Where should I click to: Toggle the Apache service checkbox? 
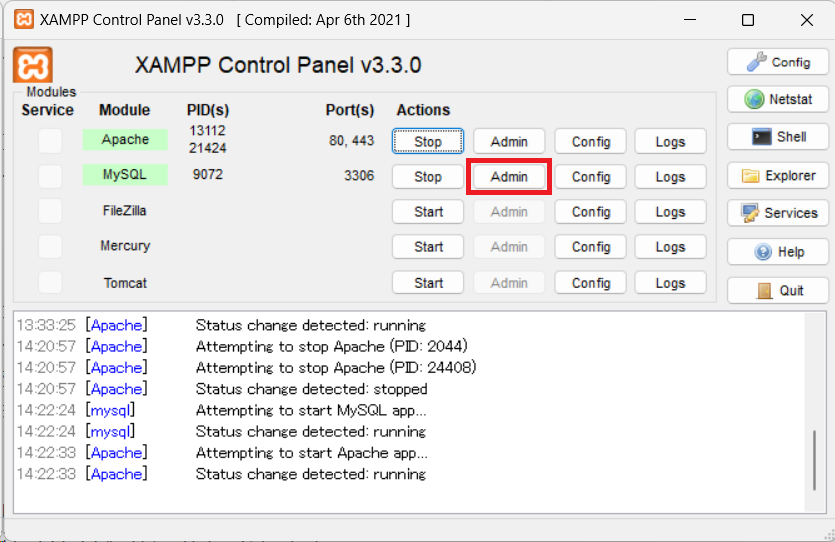(x=50, y=141)
